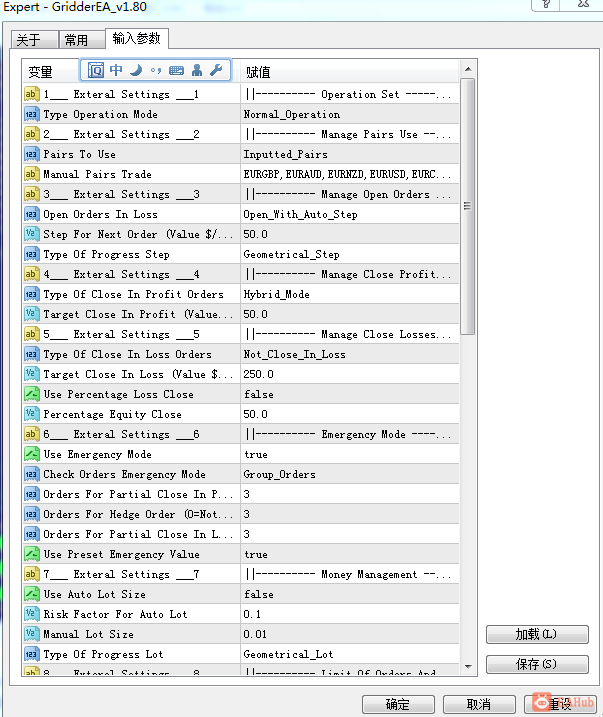Click the 250.0 Target Close In Loss value

[x=258, y=374]
